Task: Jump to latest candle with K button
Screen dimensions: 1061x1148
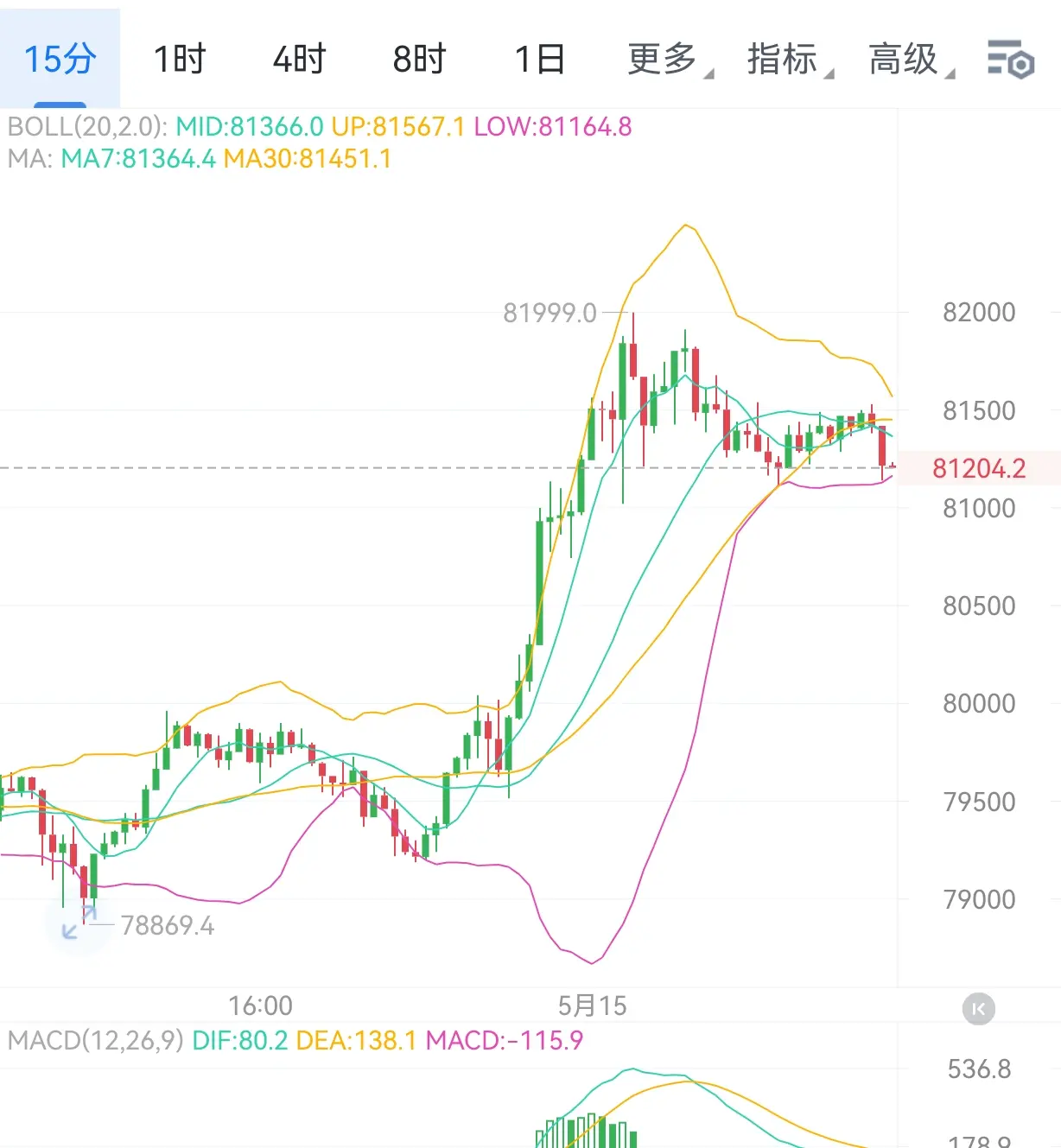Action: click(979, 1008)
